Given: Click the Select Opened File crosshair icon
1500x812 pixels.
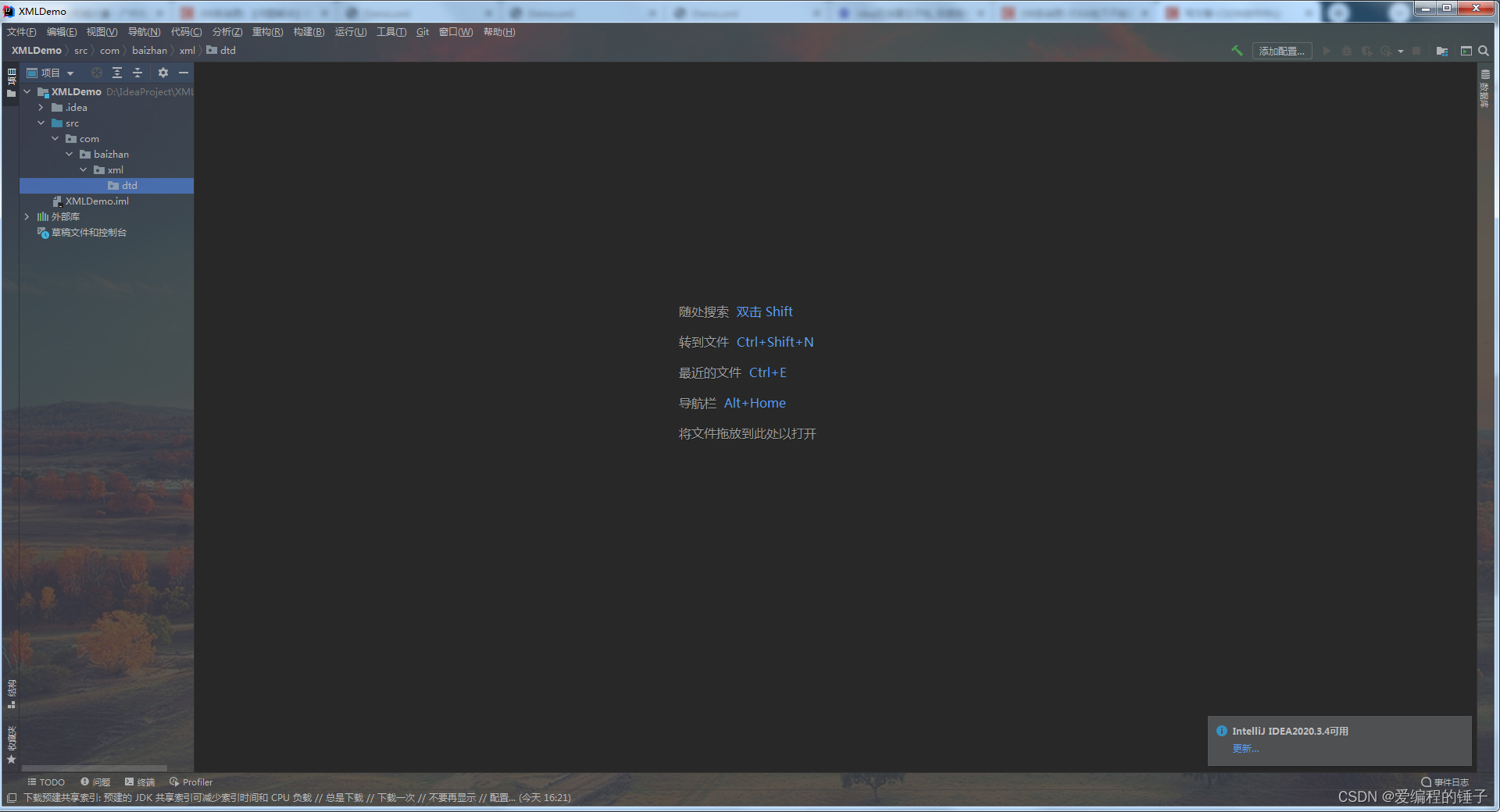Looking at the screenshot, I should (x=97, y=73).
